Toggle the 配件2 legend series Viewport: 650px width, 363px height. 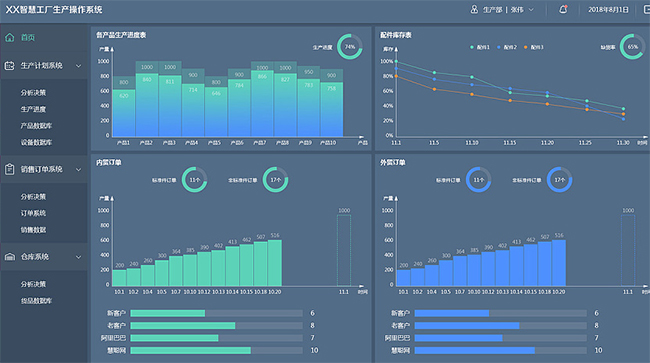tap(507, 47)
